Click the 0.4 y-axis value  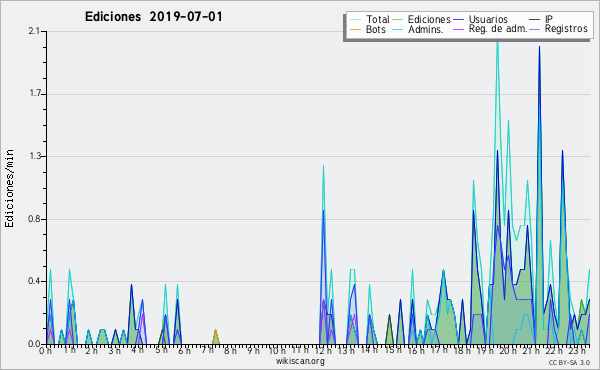34,281
